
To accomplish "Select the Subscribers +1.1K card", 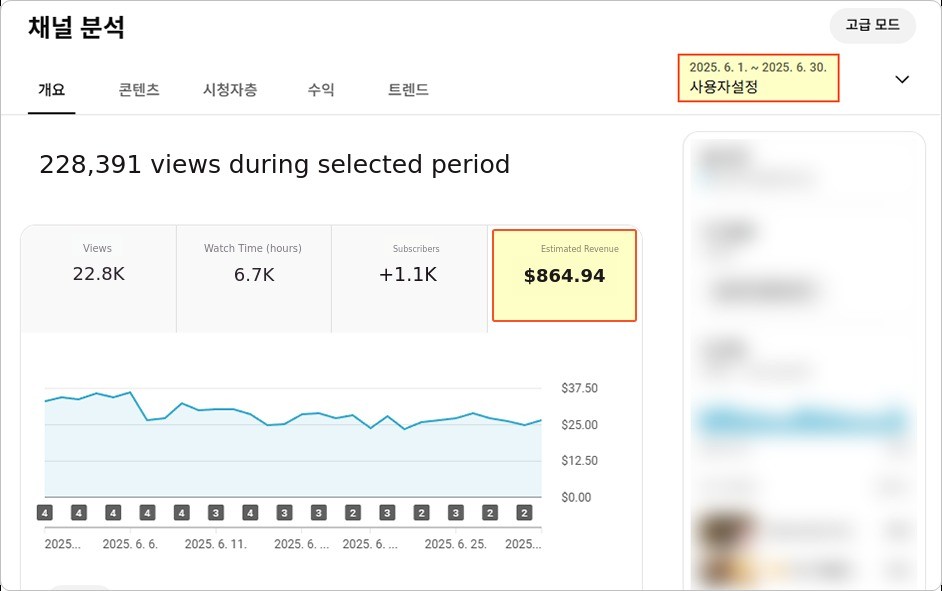I will (409, 279).
